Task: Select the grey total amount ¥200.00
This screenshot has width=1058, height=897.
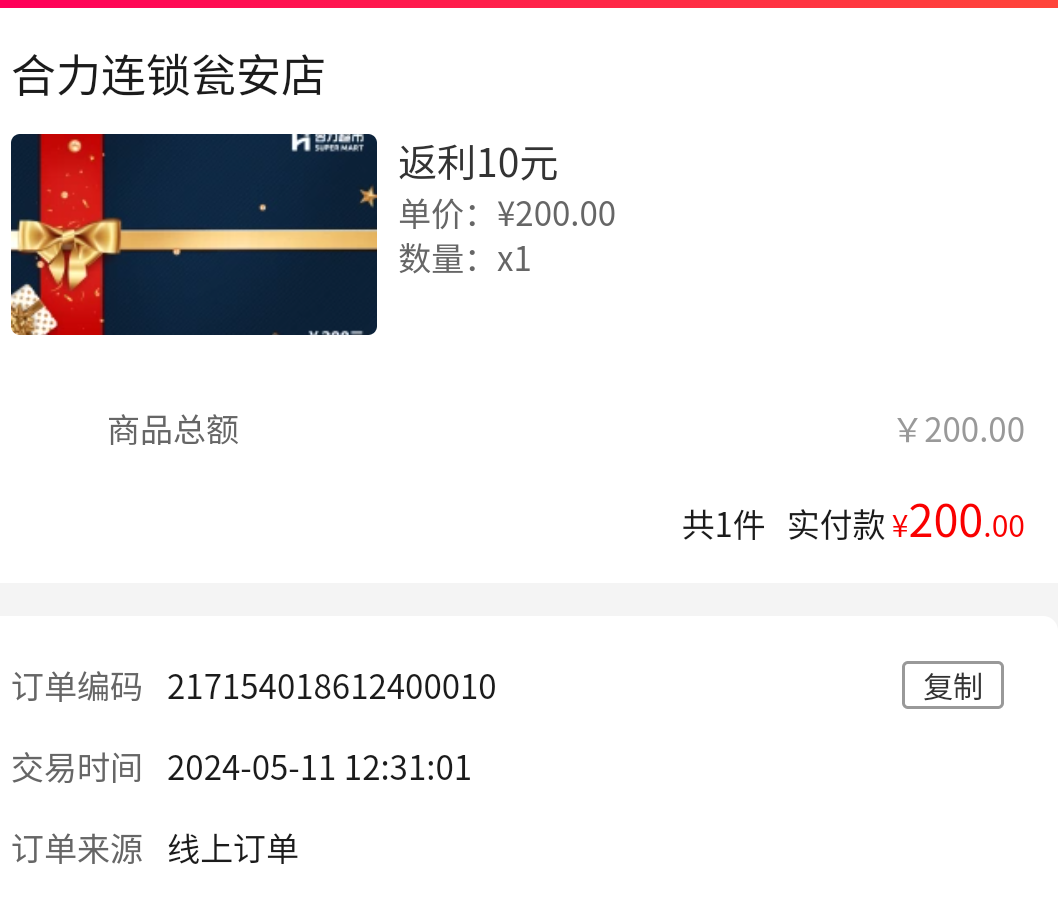Action: coord(960,431)
